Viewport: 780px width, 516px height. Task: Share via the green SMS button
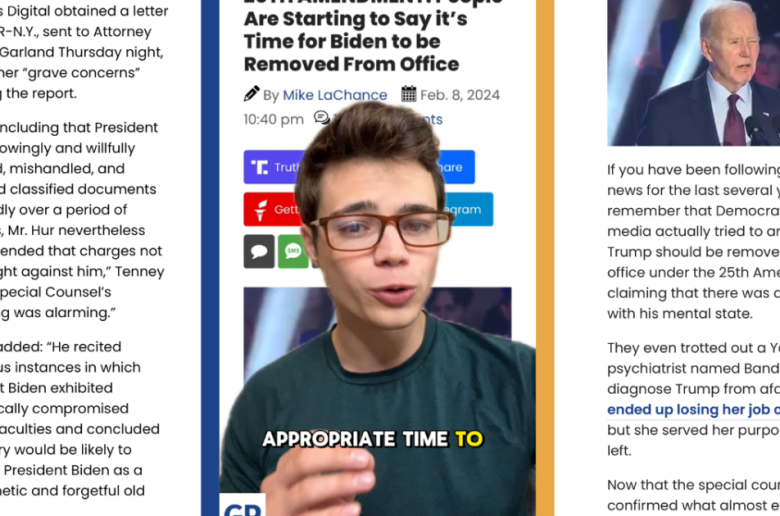tap(293, 251)
